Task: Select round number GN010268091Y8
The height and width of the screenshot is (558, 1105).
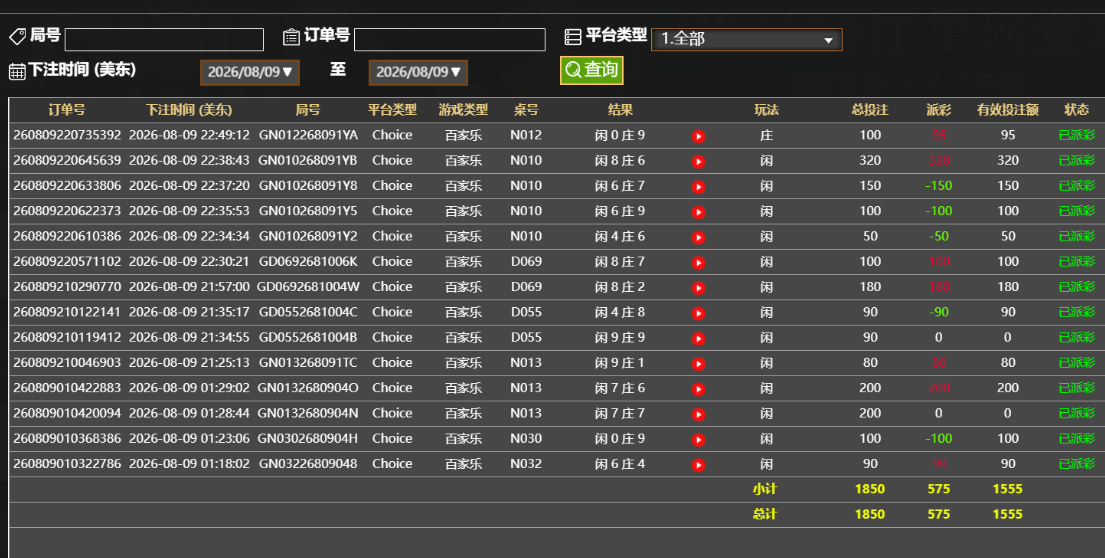Action: [308, 185]
